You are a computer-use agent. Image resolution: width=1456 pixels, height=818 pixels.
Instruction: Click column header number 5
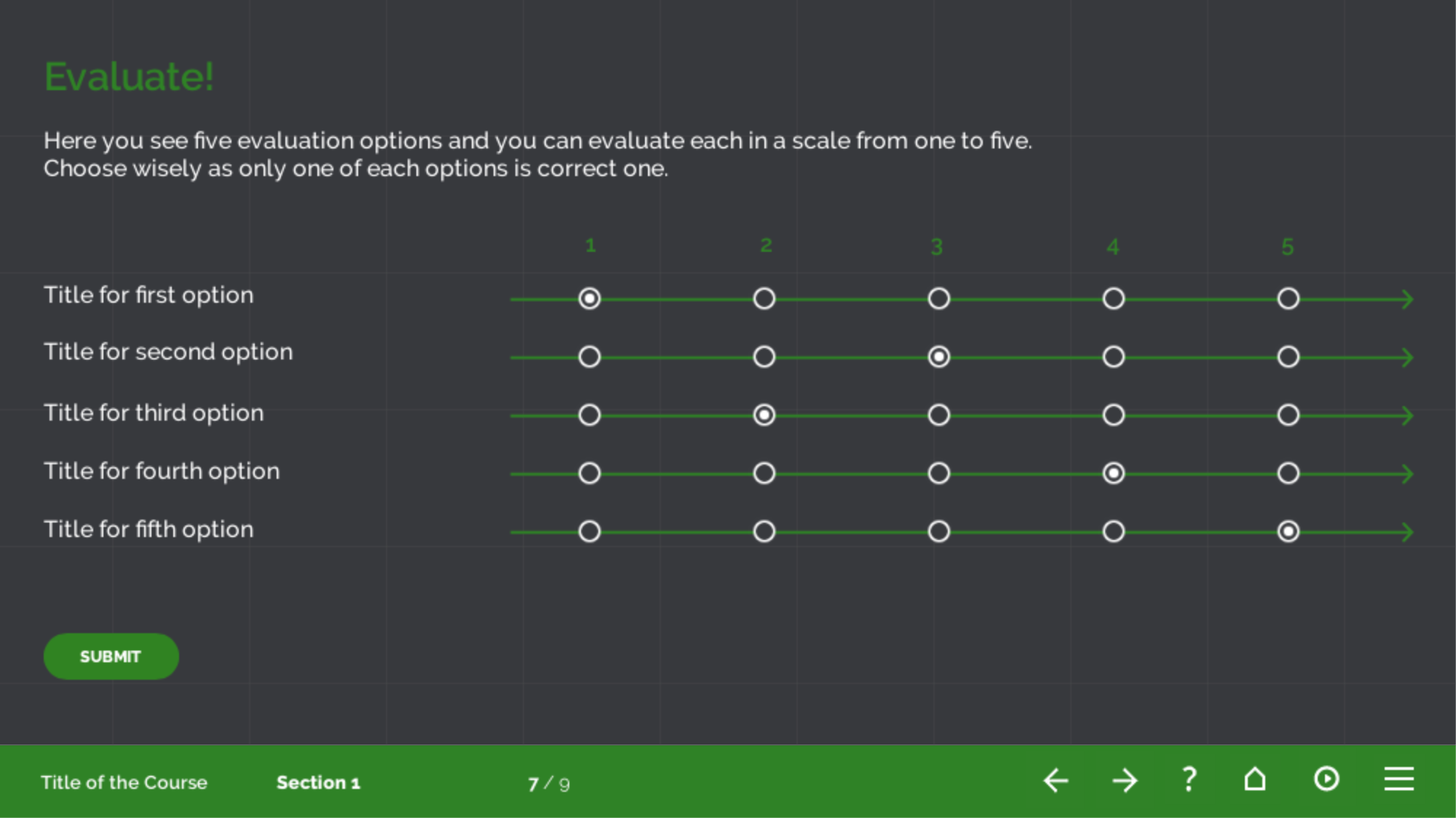click(x=1288, y=247)
